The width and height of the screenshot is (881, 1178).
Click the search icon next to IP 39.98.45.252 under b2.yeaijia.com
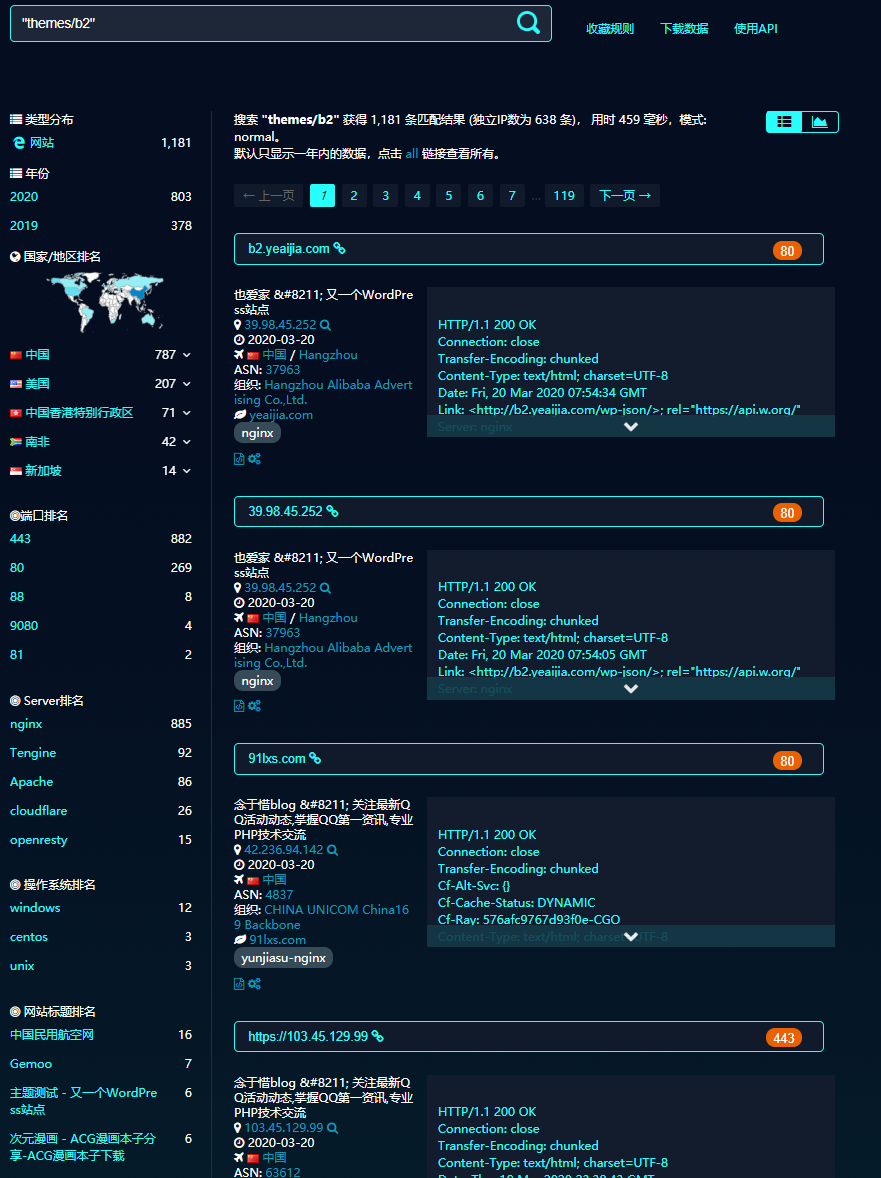point(325,325)
